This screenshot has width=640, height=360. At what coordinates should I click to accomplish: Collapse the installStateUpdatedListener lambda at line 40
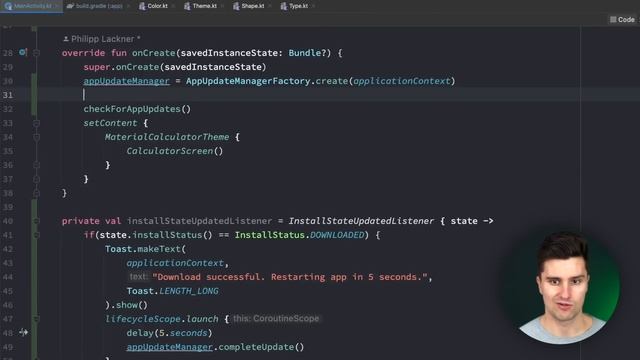point(36,221)
